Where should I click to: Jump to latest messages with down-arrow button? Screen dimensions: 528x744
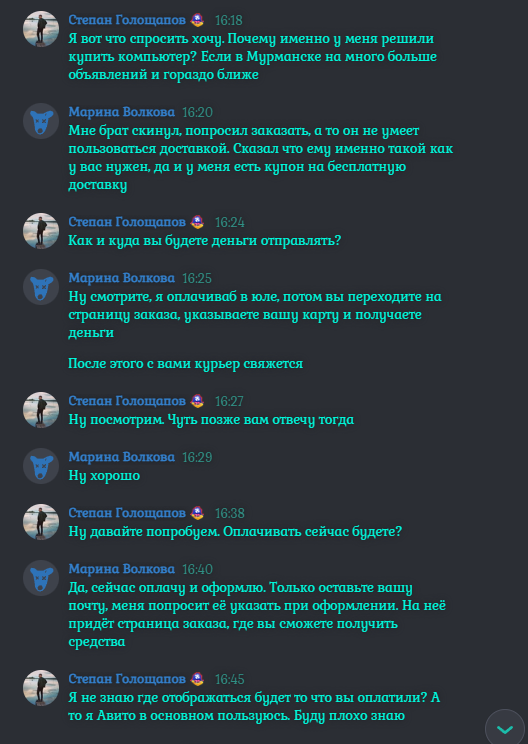[505, 728]
